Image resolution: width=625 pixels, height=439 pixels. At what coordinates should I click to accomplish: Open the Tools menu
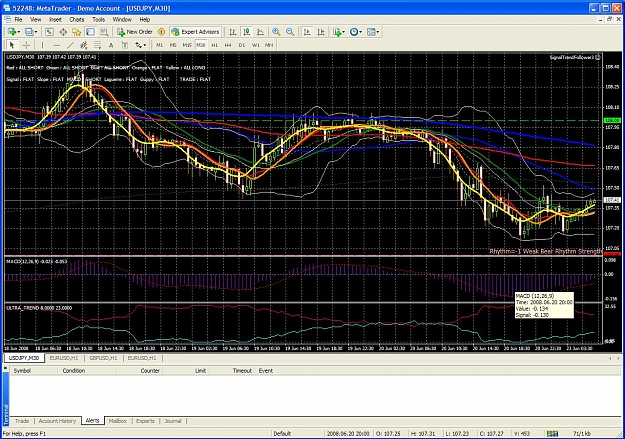pos(98,20)
